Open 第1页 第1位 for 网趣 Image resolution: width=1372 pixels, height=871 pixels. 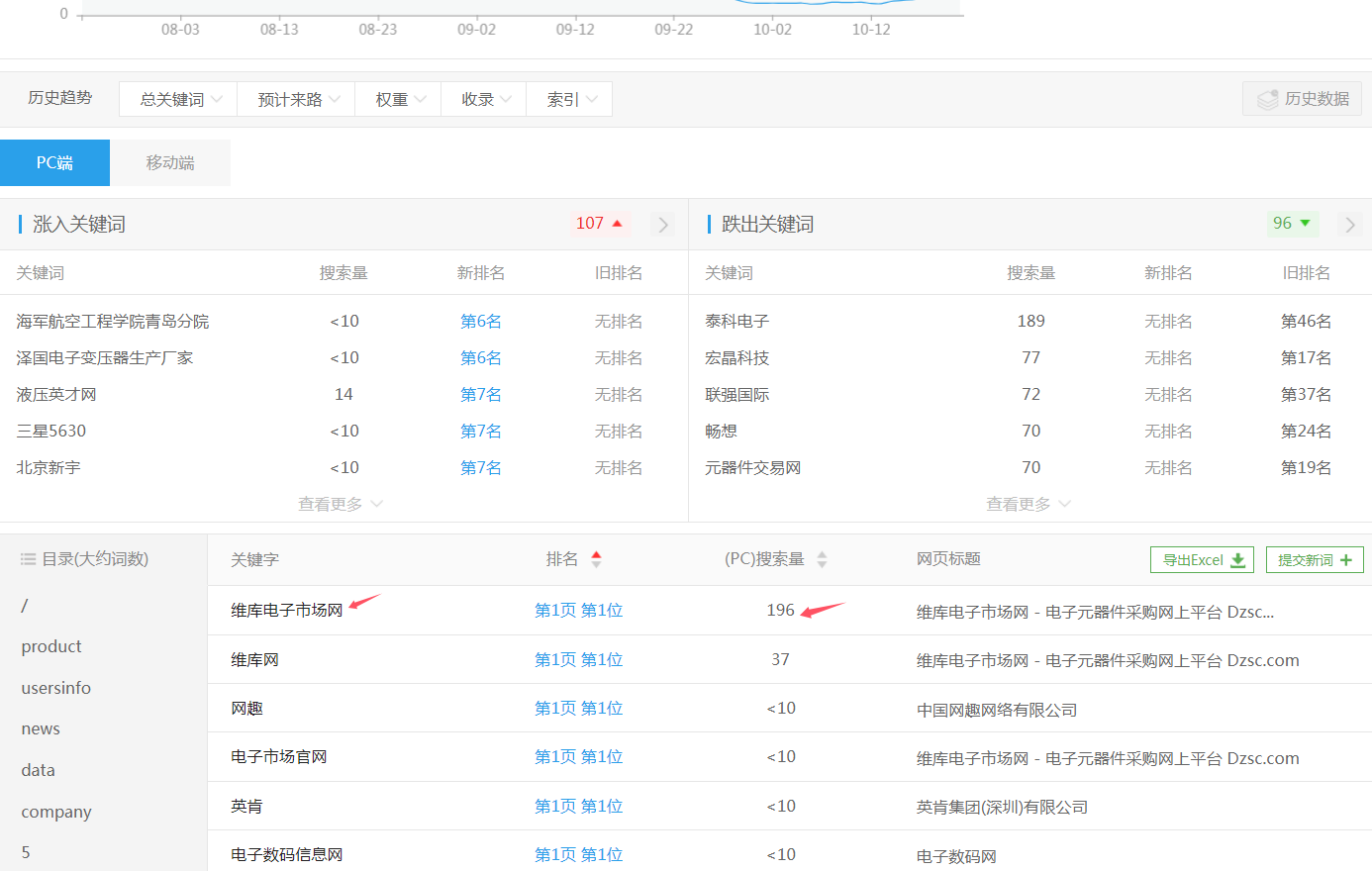(x=579, y=709)
